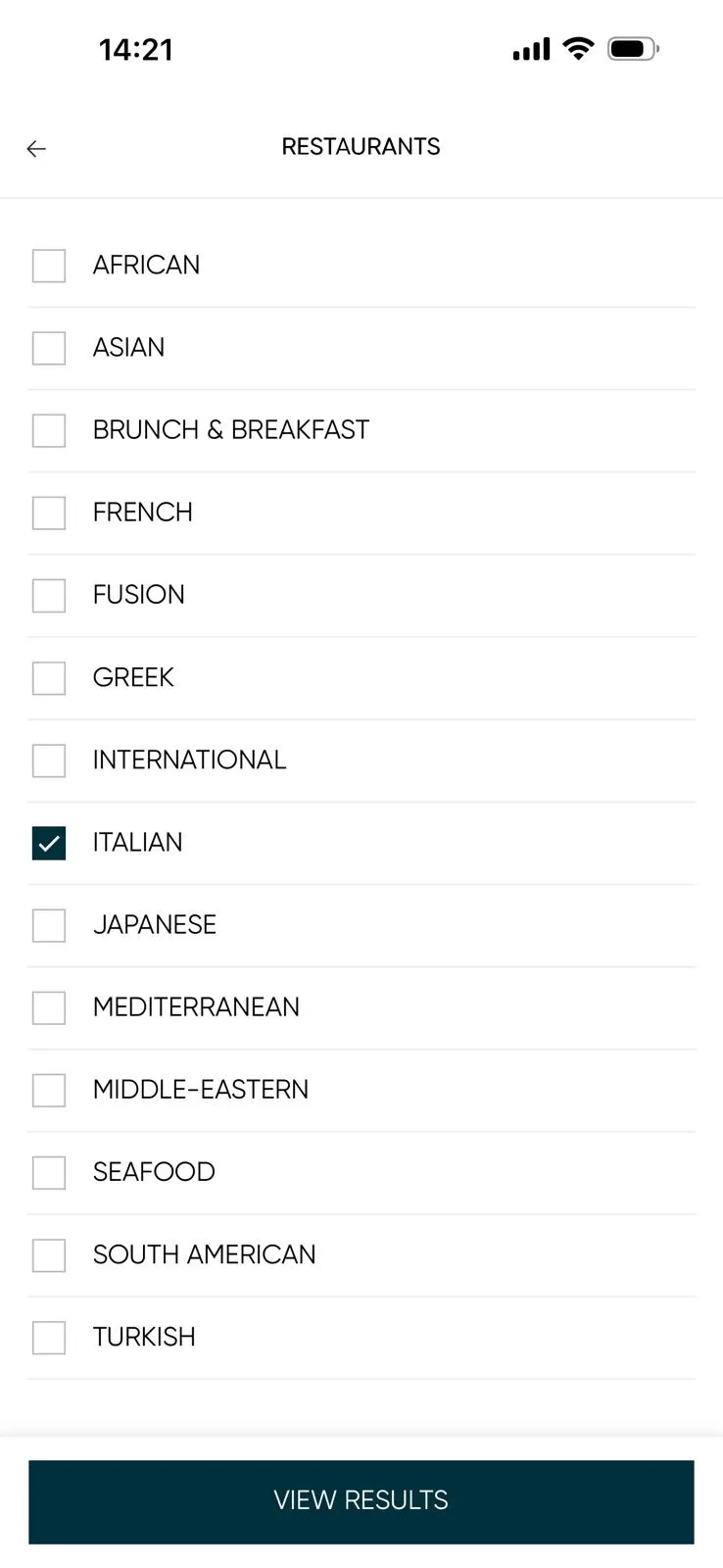Select the French checkbox

click(x=49, y=513)
